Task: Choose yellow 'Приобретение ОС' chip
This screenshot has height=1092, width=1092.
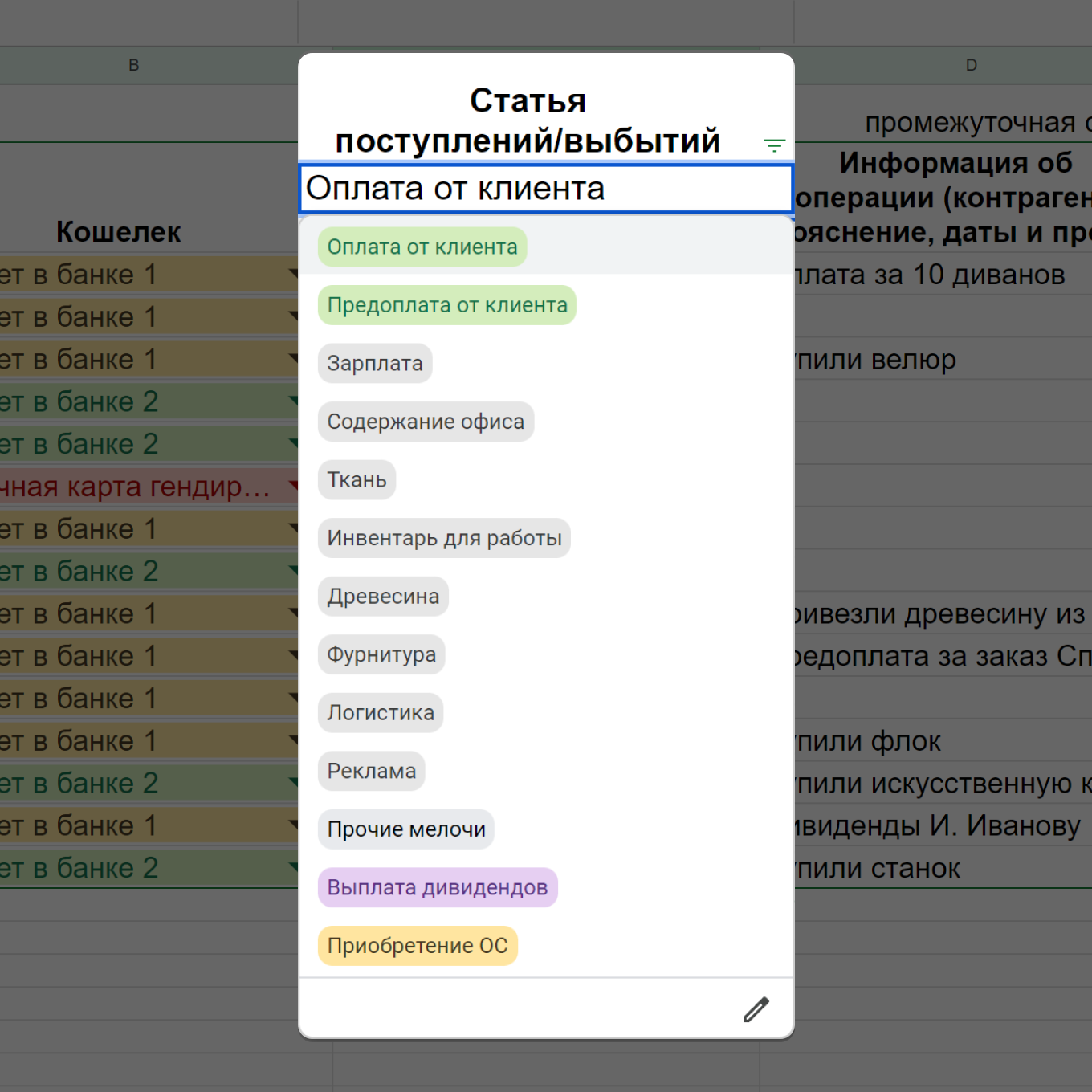Action: (418, 945)
